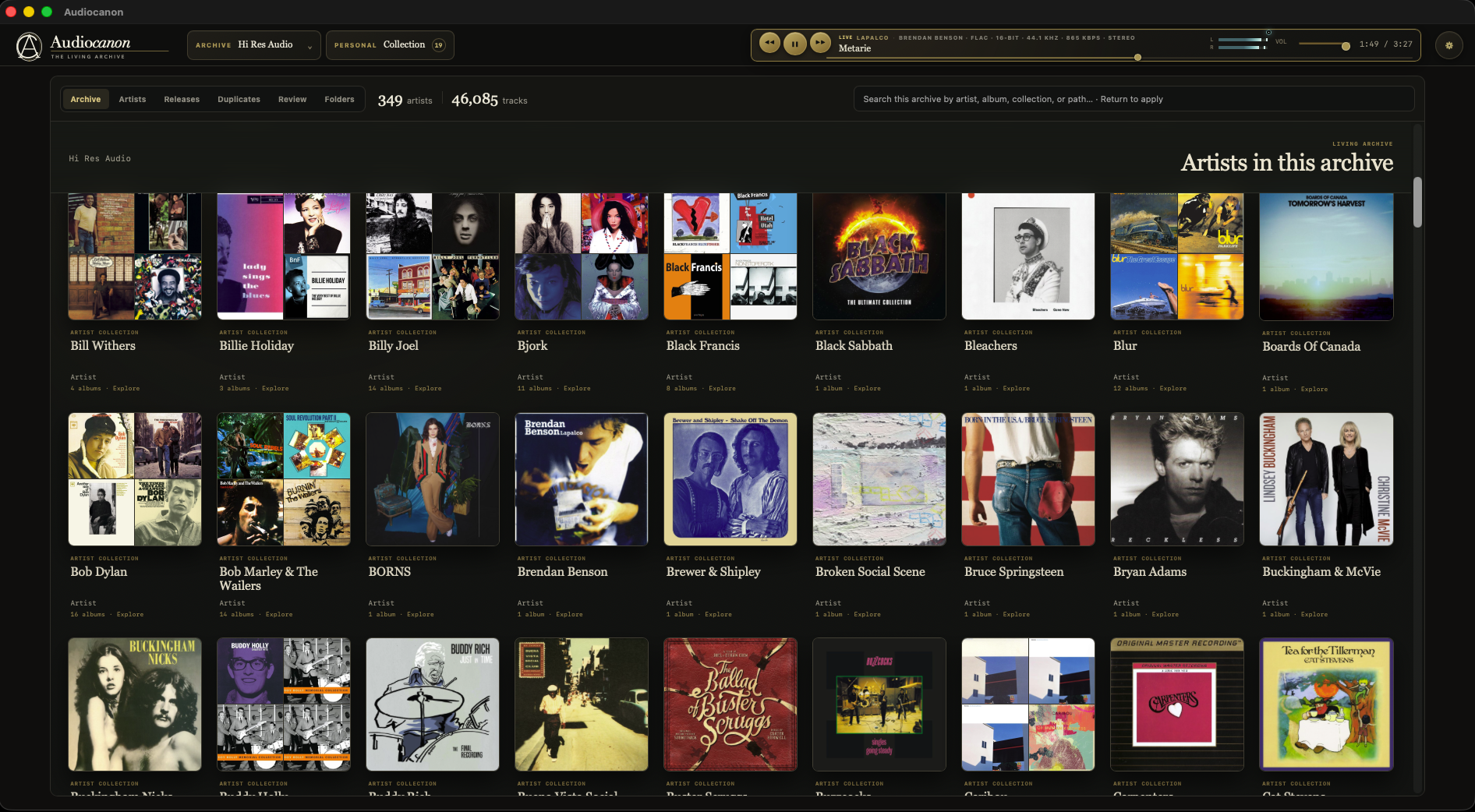Open Black Sabbath Ultimate Collection cover

tap(879, 256)
